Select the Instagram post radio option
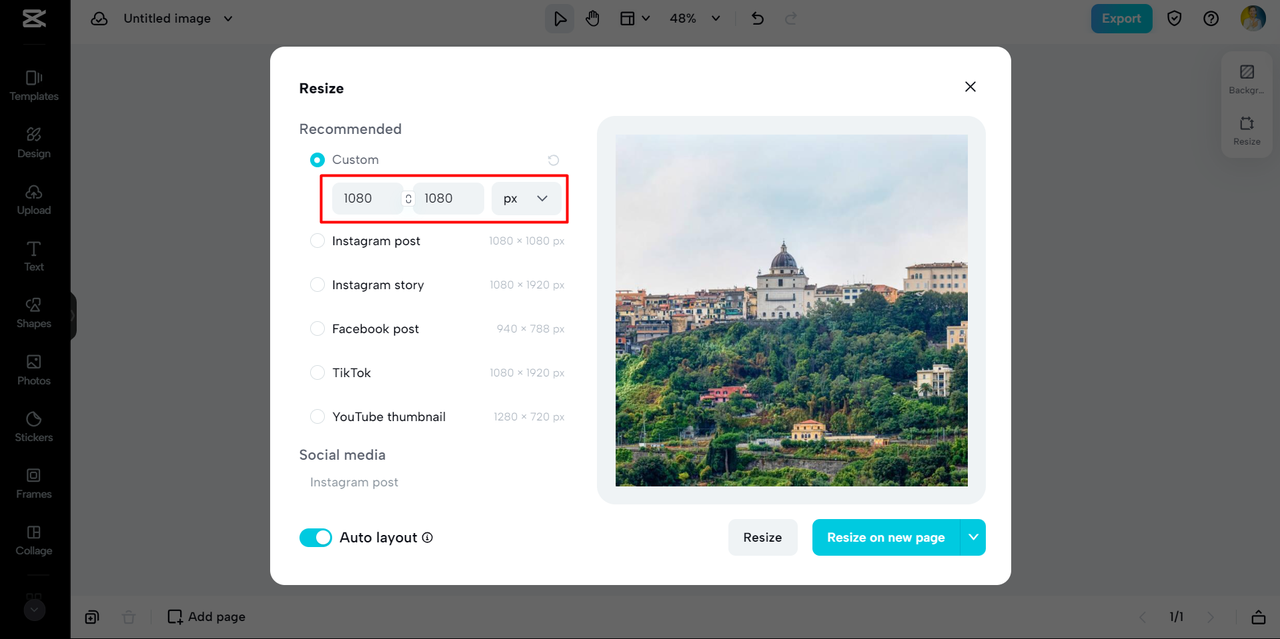This screenshot has height=639, width=1280. (317, 241)
